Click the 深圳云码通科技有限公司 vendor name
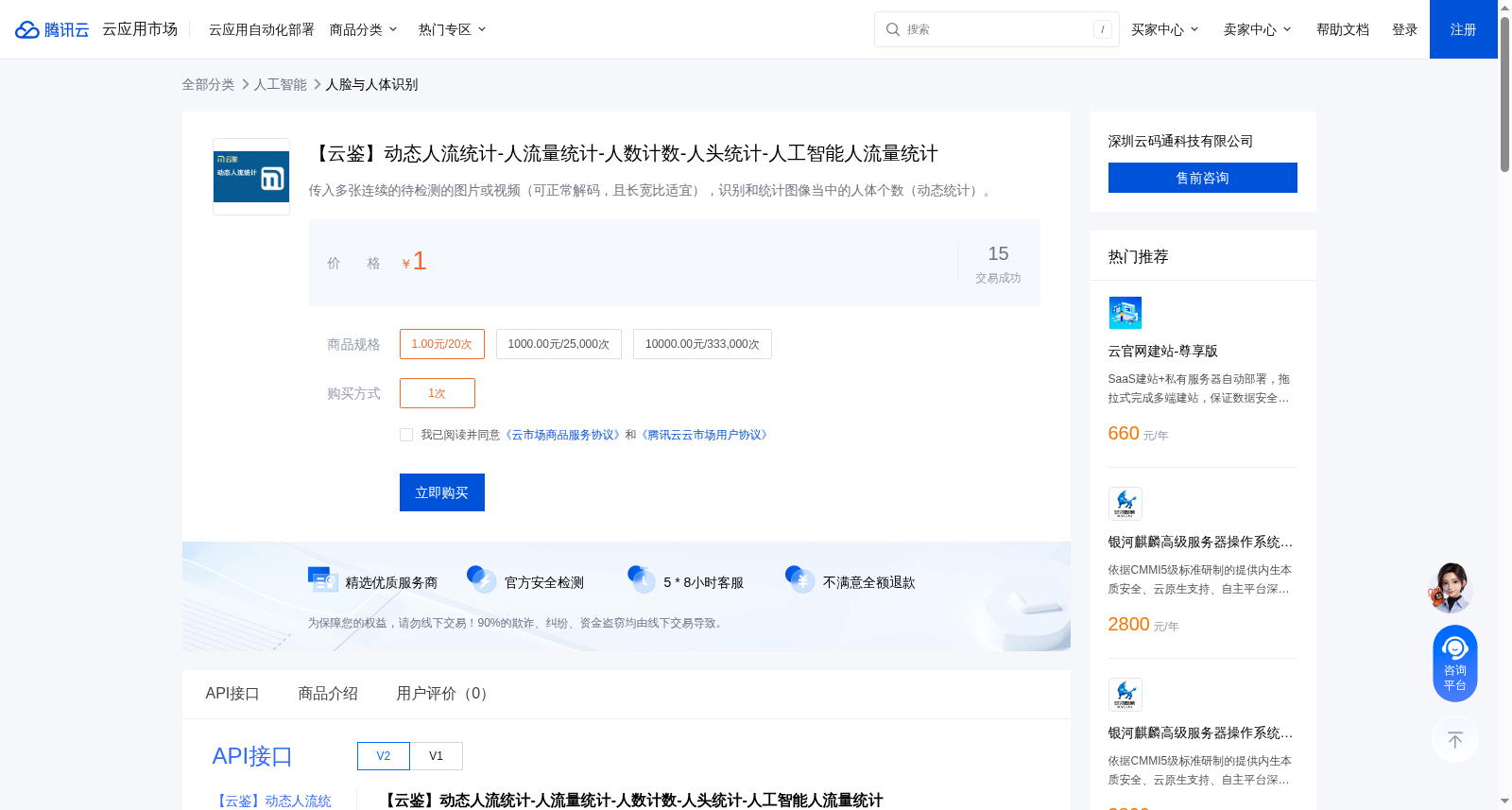 coord(1180,141)
